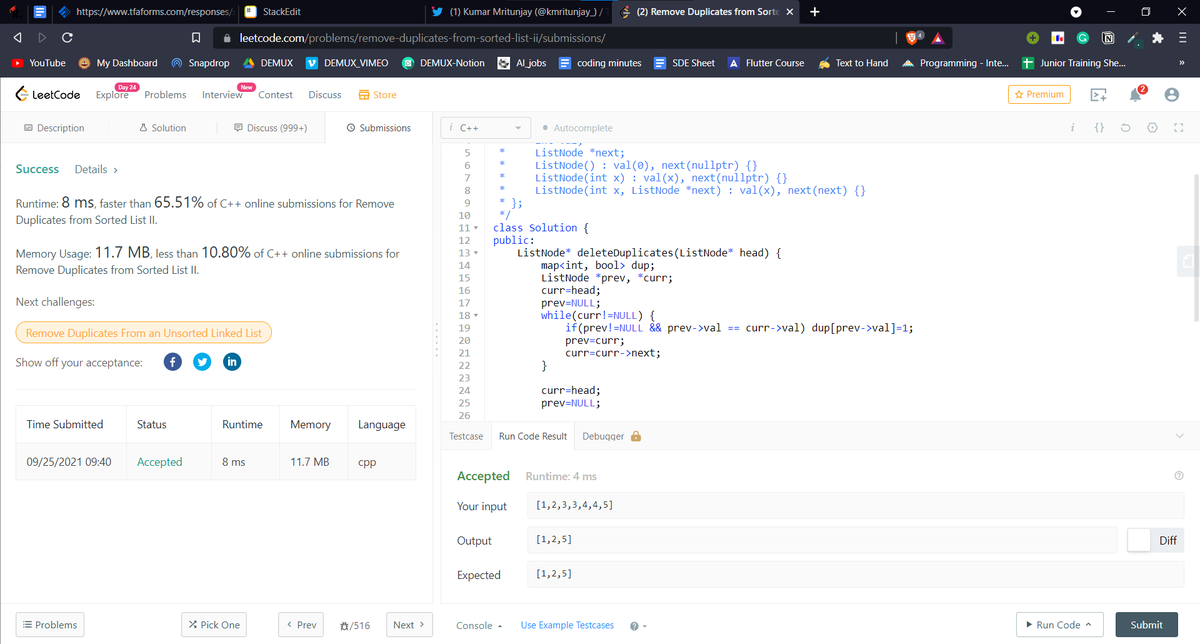Open Remove Duplicates From an Unsorted Linked List
The height and width of the screenshot is (644, 1200).
click(x=144, y=333)
